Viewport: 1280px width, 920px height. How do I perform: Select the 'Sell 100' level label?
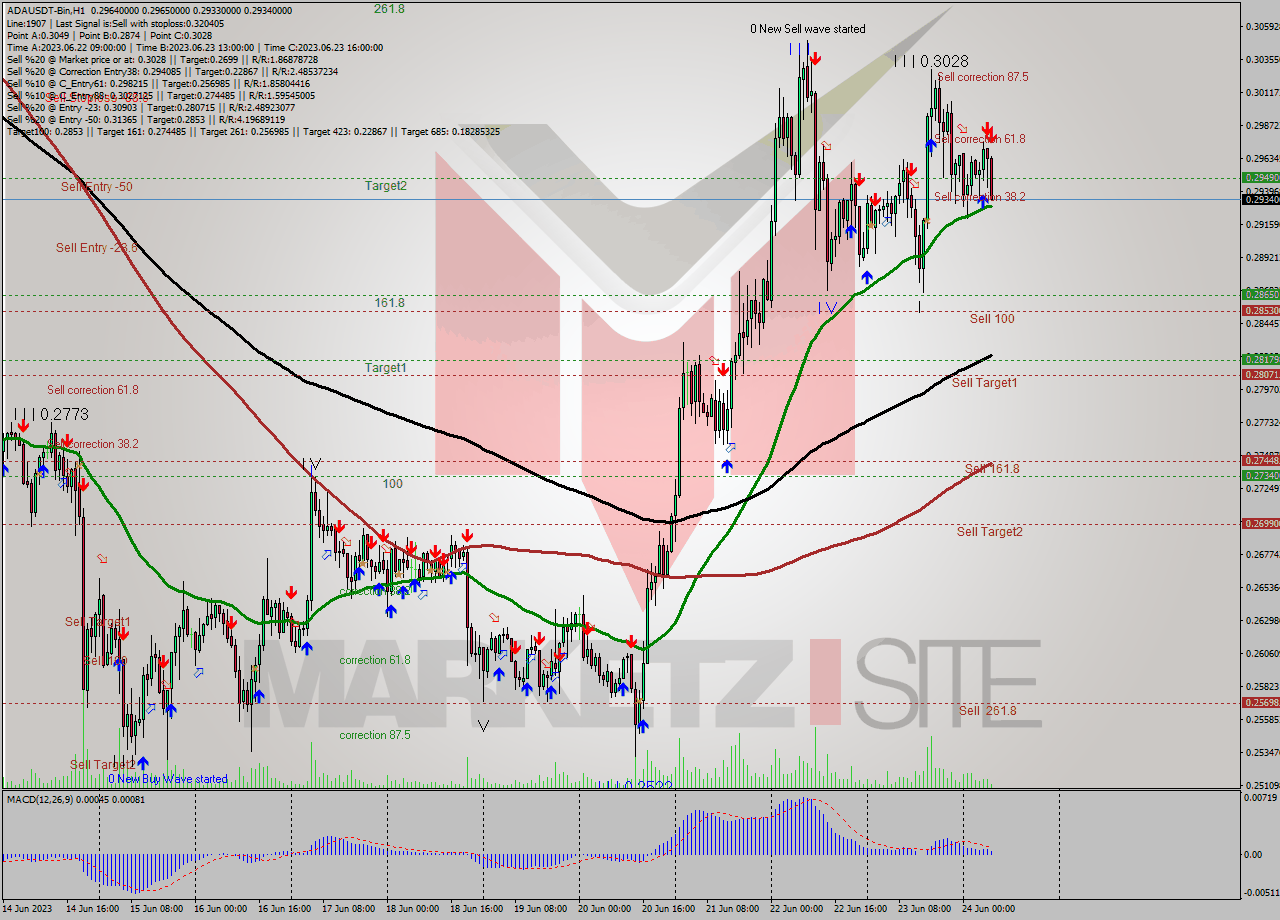click(x=992, y=319)
